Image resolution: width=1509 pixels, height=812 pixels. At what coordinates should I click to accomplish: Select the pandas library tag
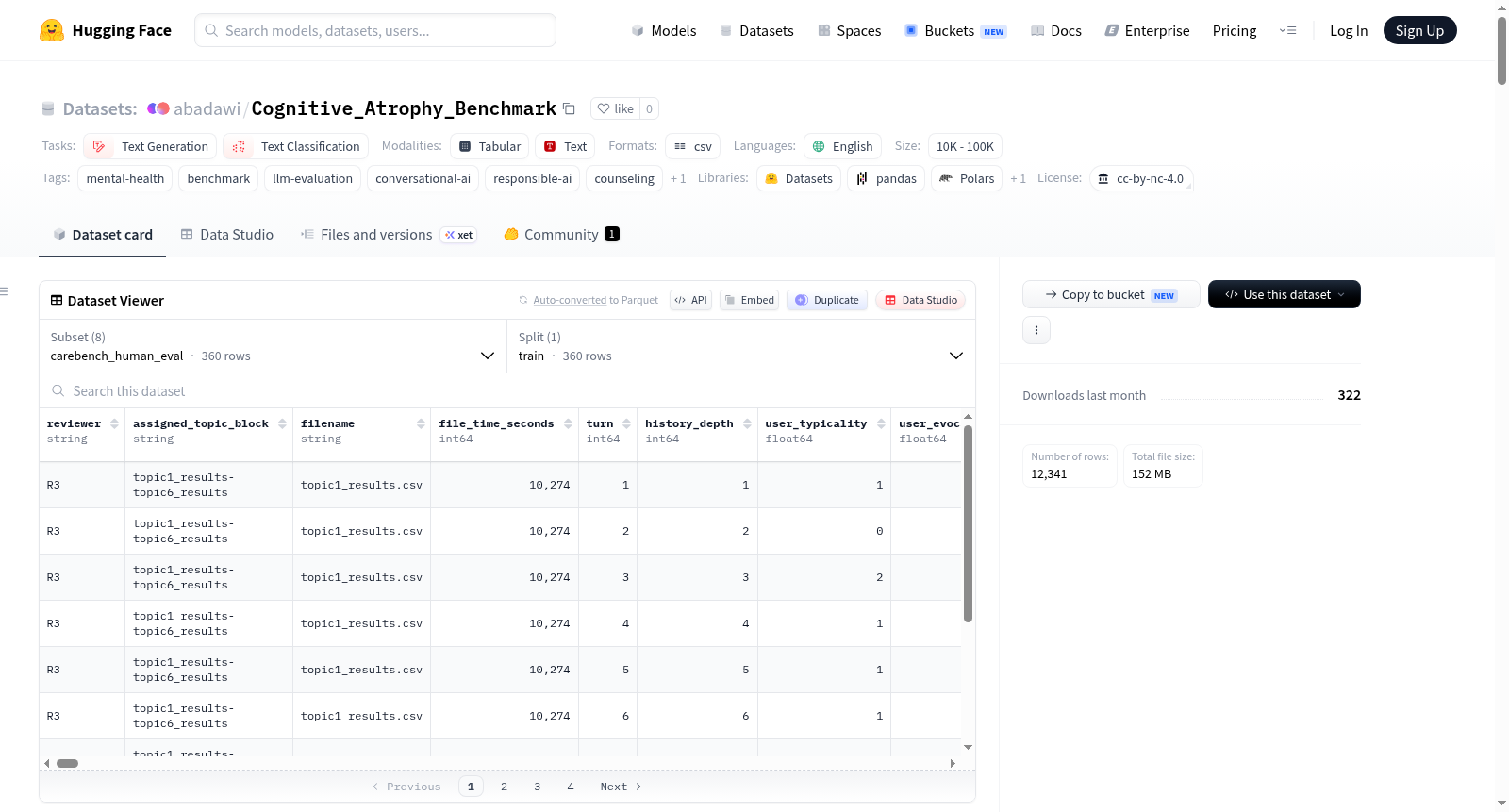coord(886,178)
